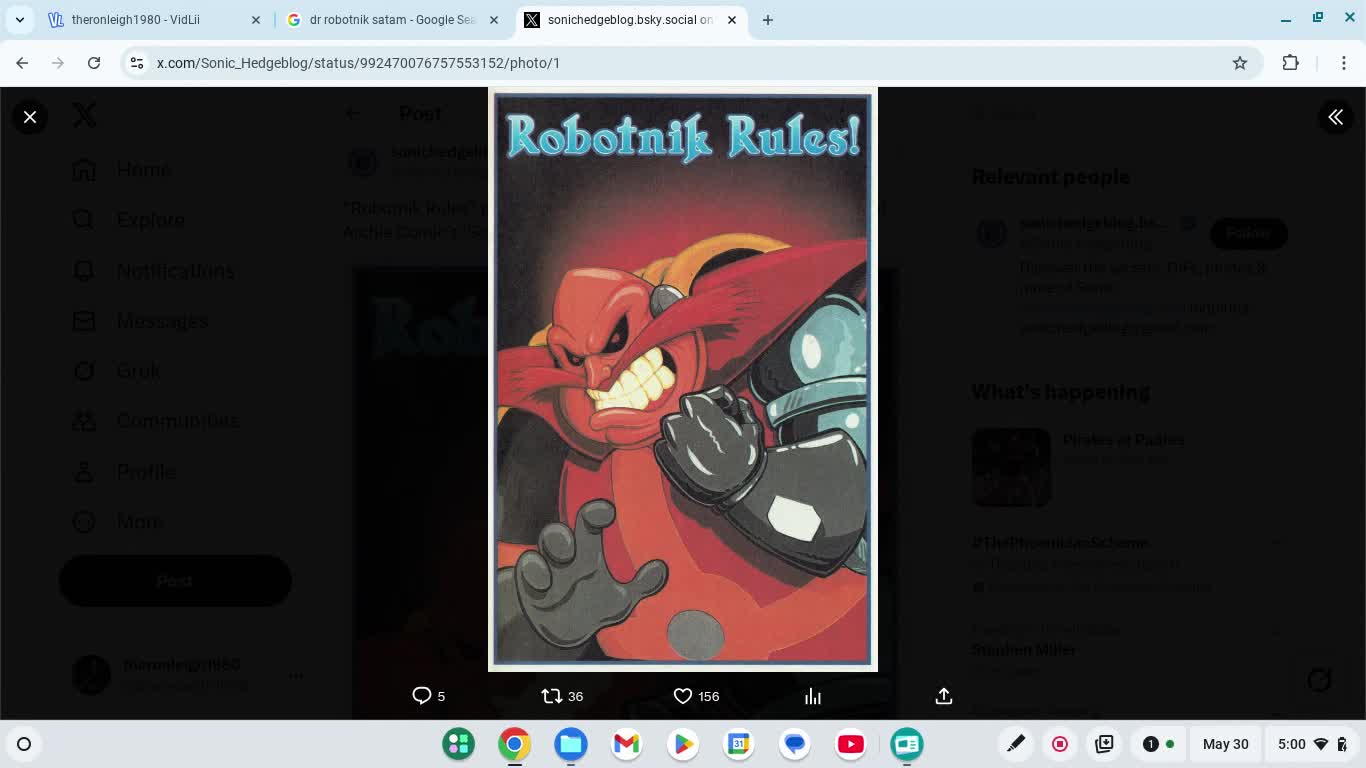Click the dimmed X logo
Viewport: 1366px width, 768px height.
[85, 115]
